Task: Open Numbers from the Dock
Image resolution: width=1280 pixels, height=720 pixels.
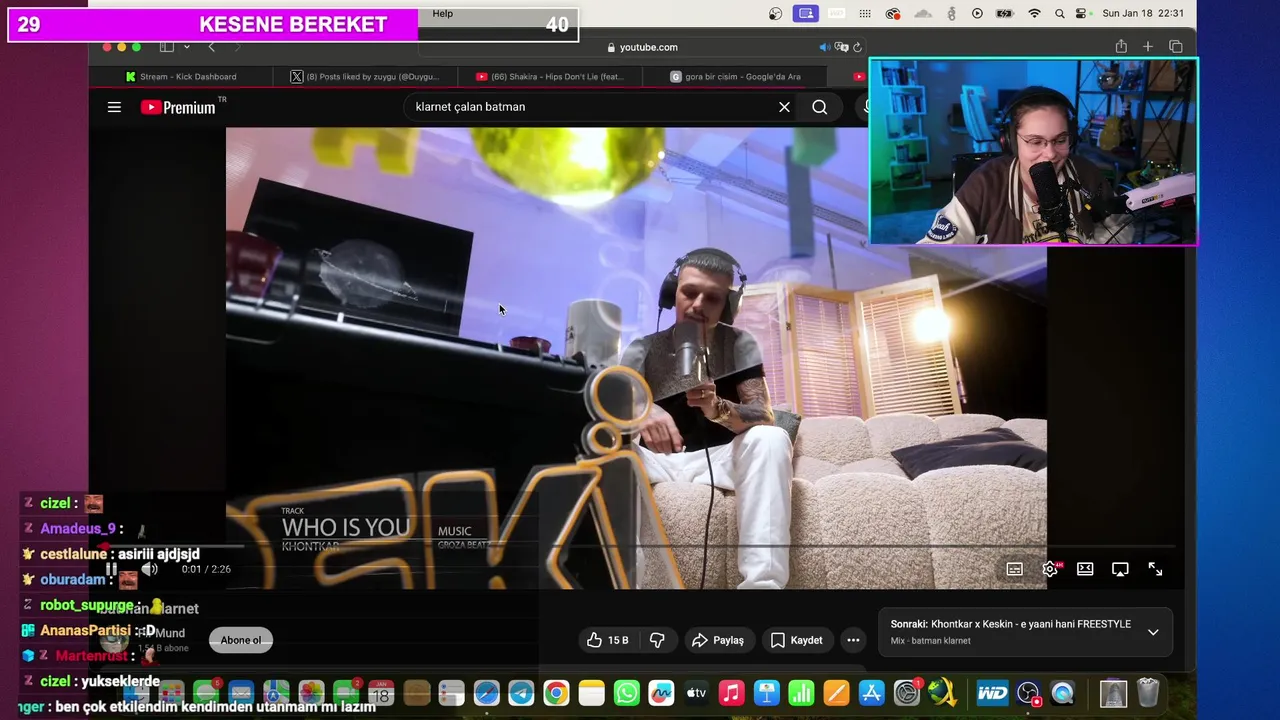Action: click(x=801, y=692)
